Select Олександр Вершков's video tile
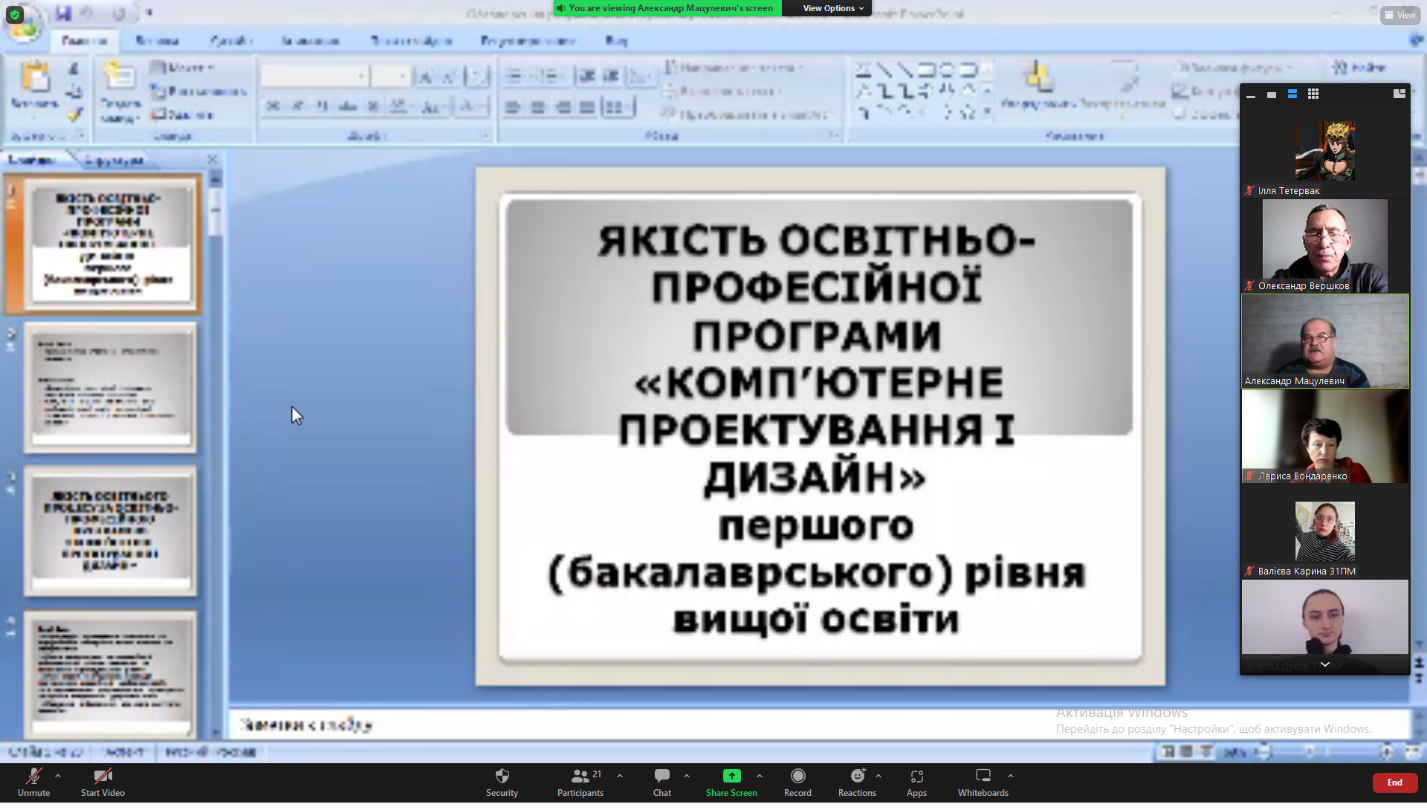This screenshot has height=810, width=1427. (1325, 245)
